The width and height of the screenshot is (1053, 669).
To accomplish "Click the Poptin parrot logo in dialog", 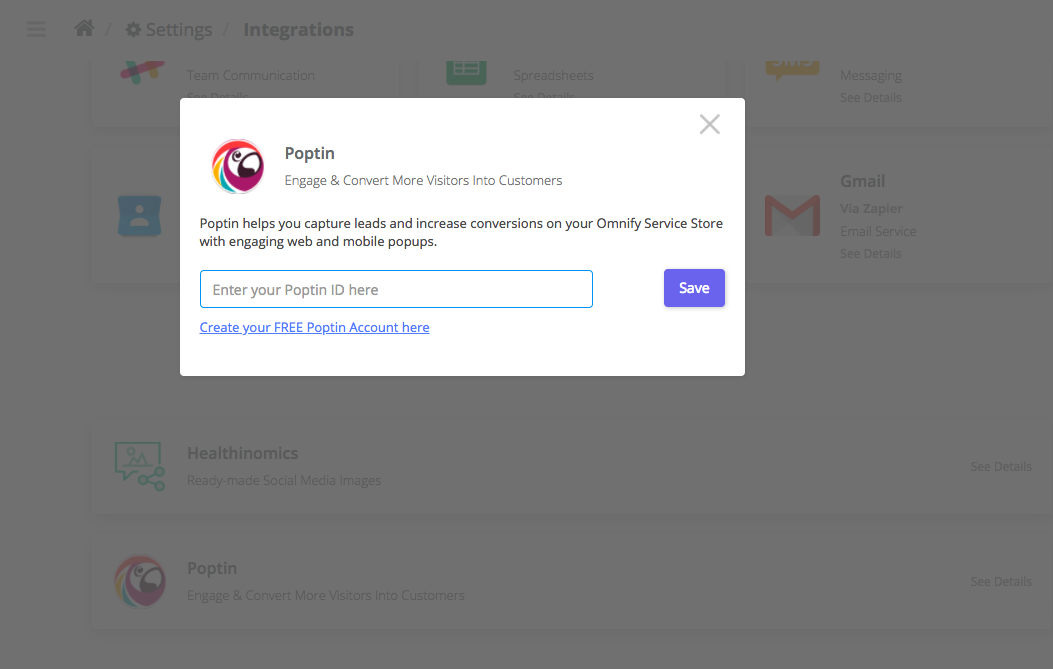I will tap(238, 167).
